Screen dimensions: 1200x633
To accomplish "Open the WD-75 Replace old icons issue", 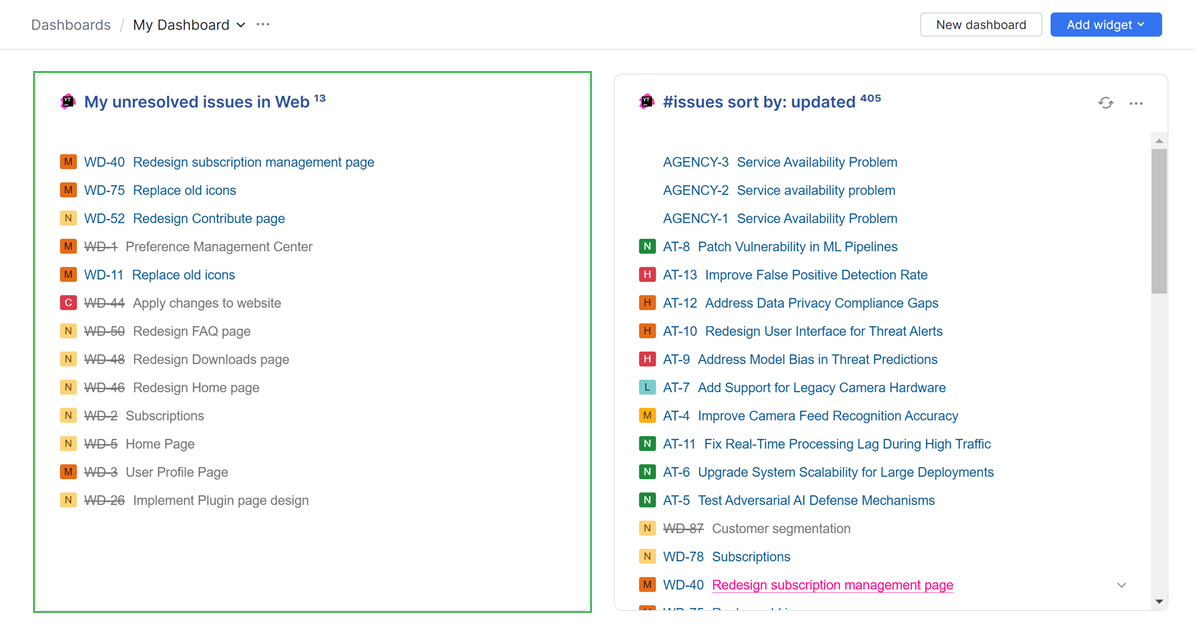I will [x=184, y=189].
